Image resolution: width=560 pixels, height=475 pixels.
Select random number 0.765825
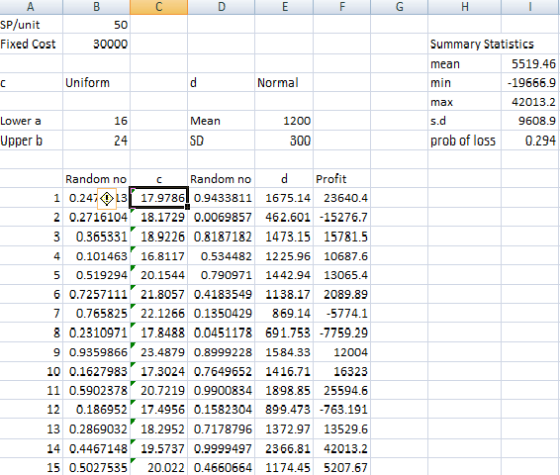(x=96, y=313)
